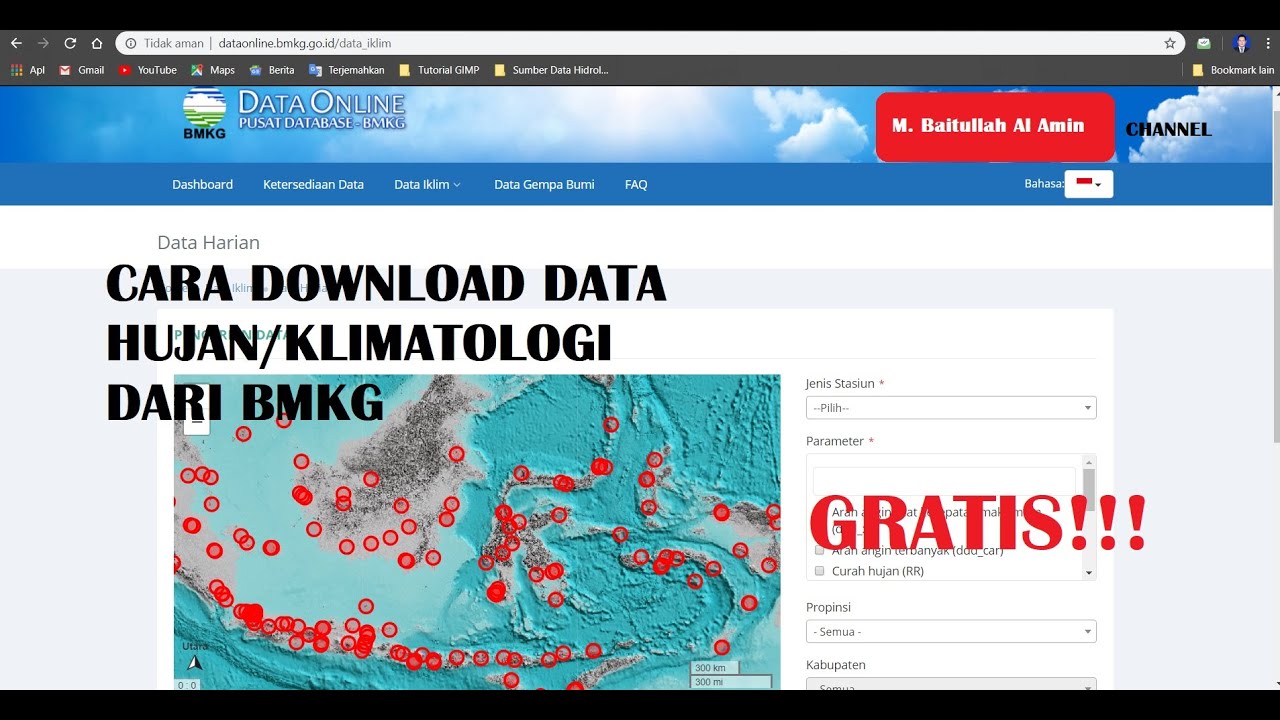Open the Gmail bookmark
The width and height of the screenshot is (1280, 720).
point(82,70)
